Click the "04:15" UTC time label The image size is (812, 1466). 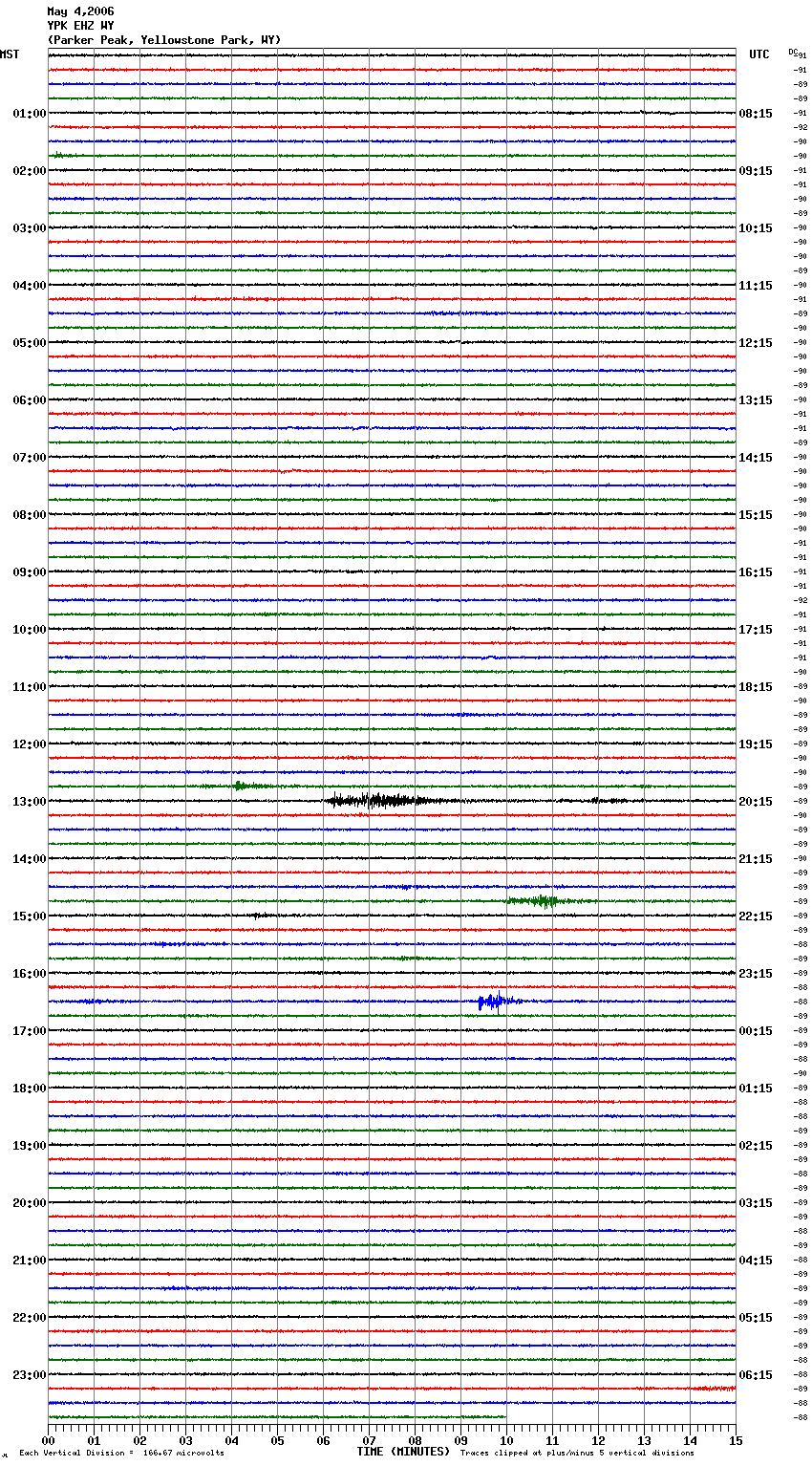pyautogui.click(x=756, y=1261)
